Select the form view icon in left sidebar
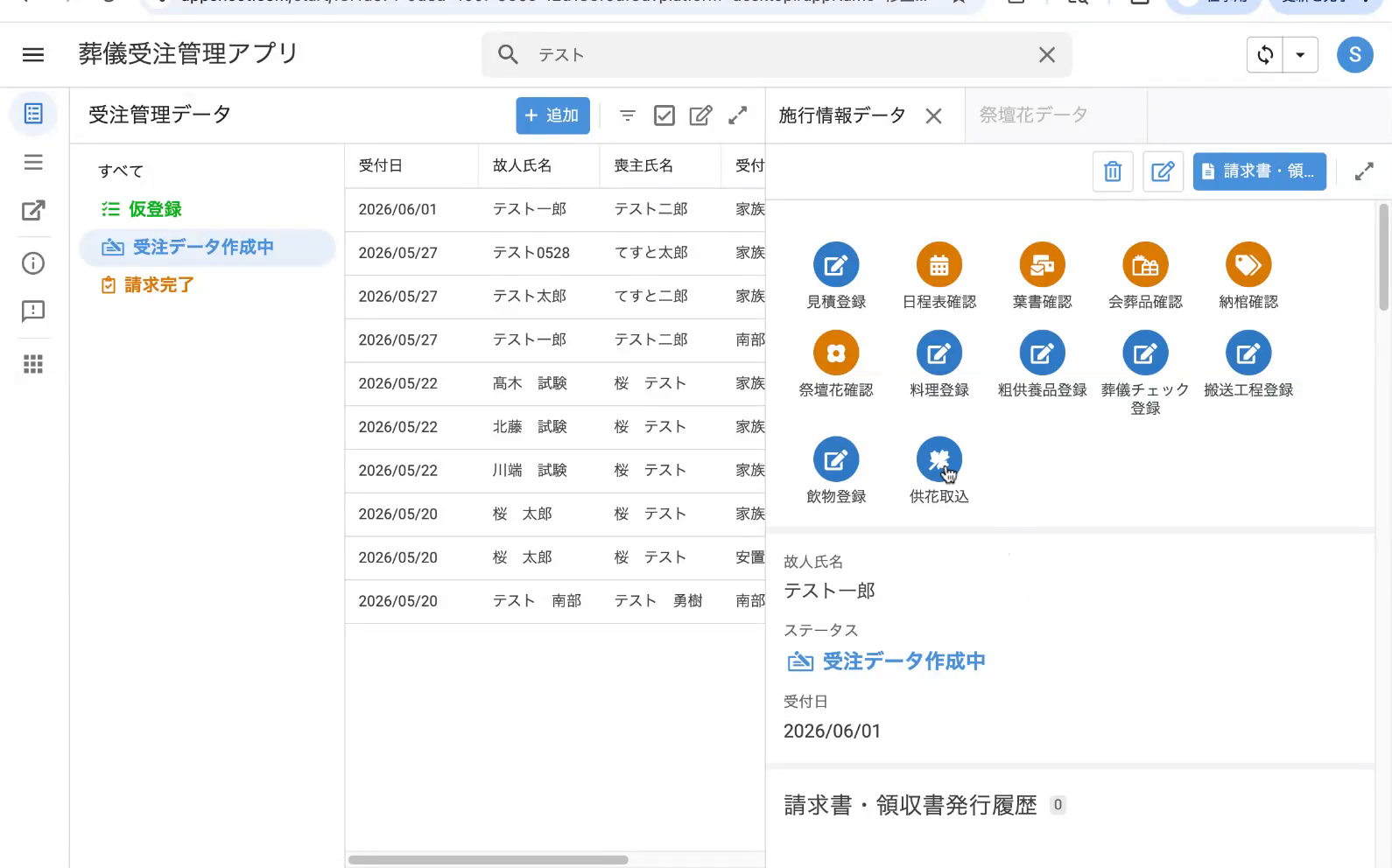 [33, 114]
